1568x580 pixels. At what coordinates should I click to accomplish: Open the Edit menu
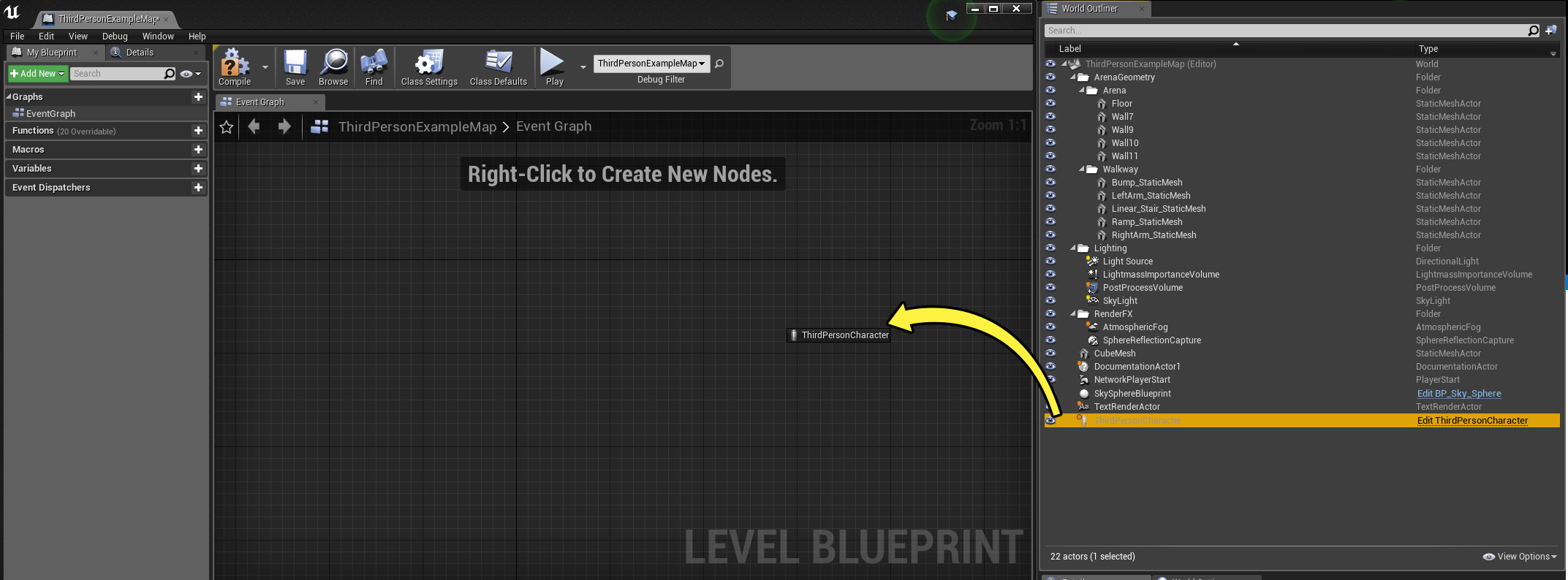point(46,36)
